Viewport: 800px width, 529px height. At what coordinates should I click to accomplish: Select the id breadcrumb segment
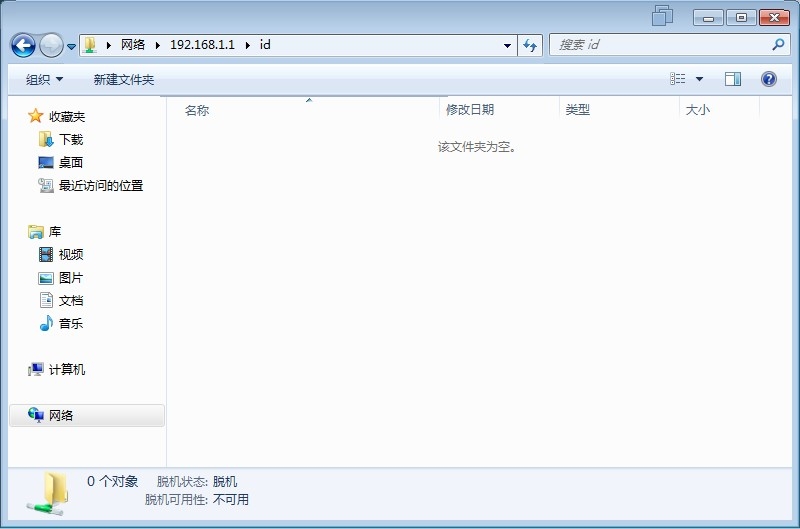tap(265, 45)
